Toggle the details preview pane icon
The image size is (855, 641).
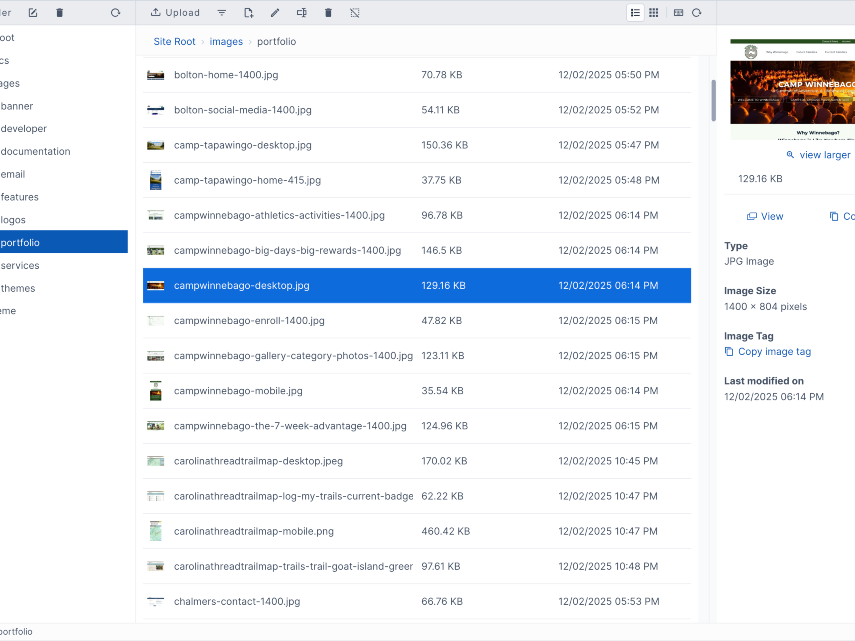coord(678,12)
